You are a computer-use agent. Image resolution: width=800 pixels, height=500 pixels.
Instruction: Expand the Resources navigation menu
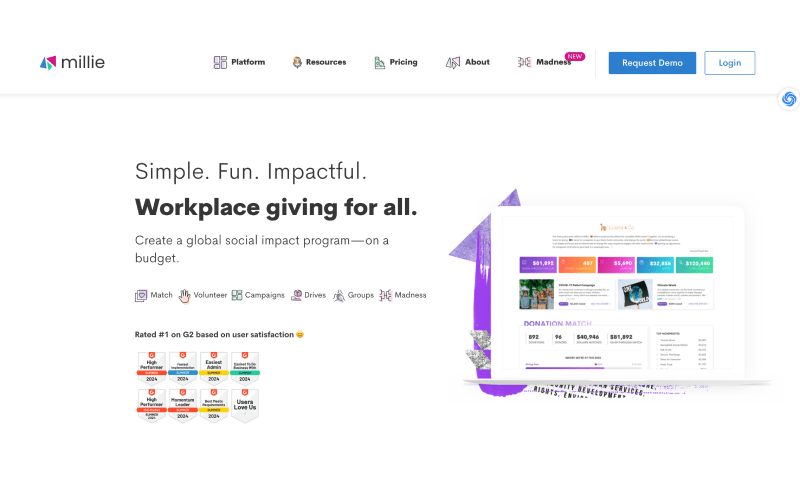point(318,62)
